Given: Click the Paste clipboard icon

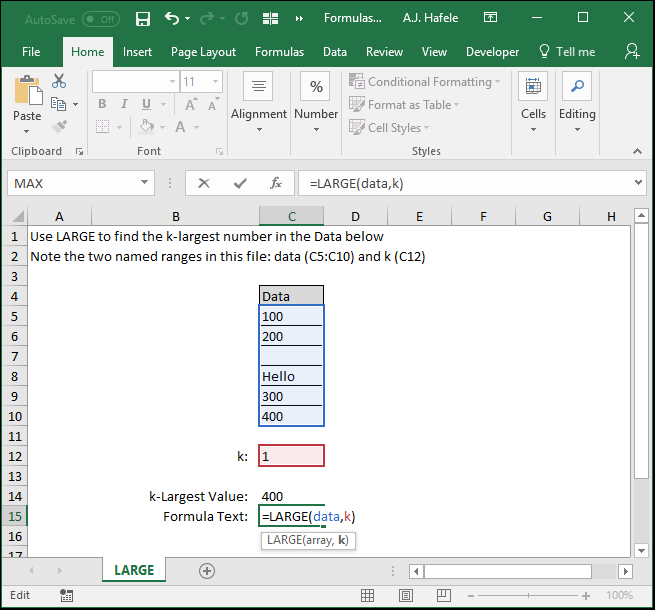Looking at the screenshot, I should tap(28, 89).
